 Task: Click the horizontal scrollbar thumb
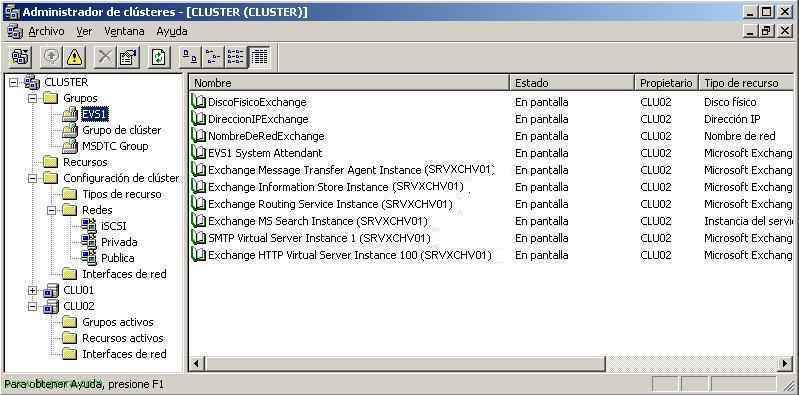coord(406,364)
